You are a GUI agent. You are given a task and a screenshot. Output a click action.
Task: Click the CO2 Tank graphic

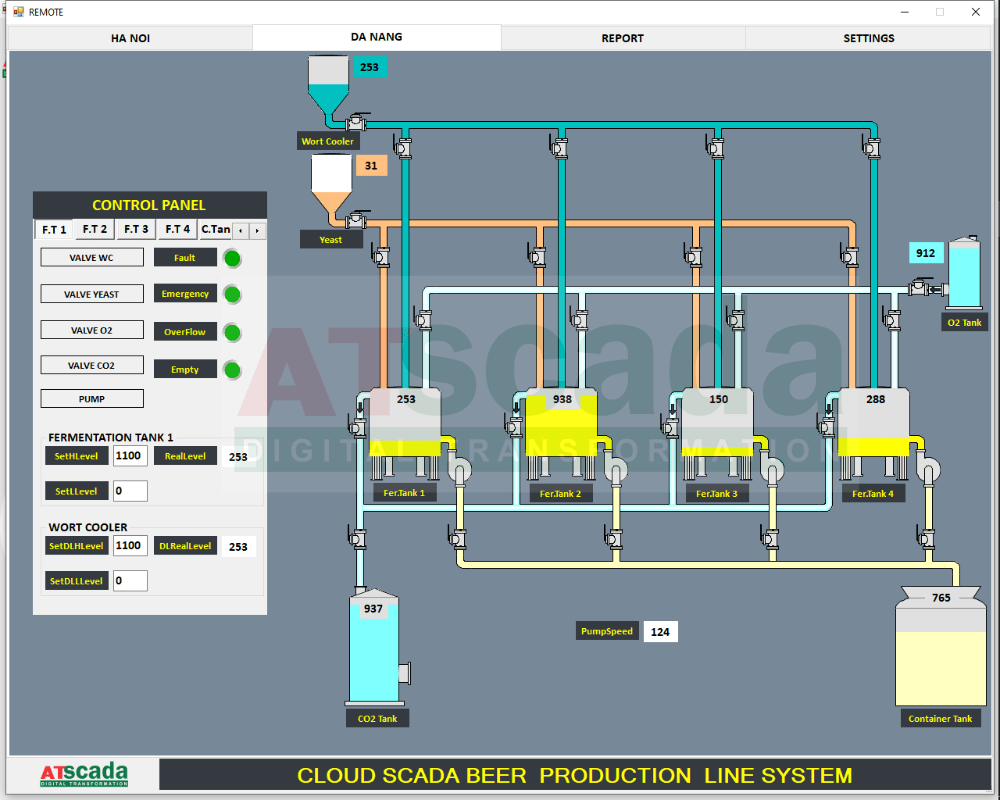(378, 646)
